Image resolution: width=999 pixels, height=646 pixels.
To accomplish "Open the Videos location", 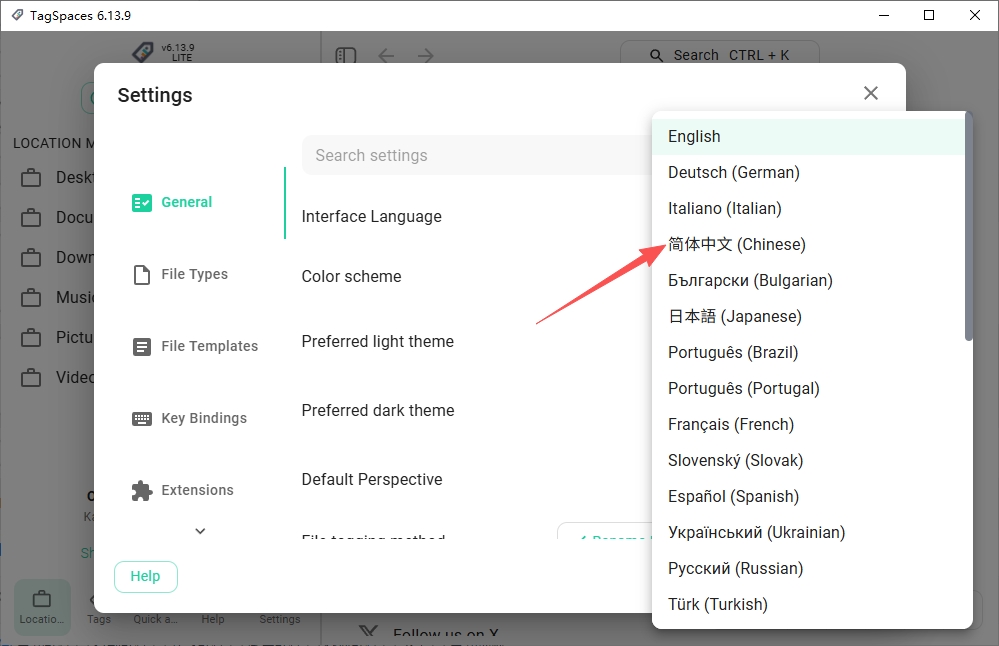I will pos(56,377).
